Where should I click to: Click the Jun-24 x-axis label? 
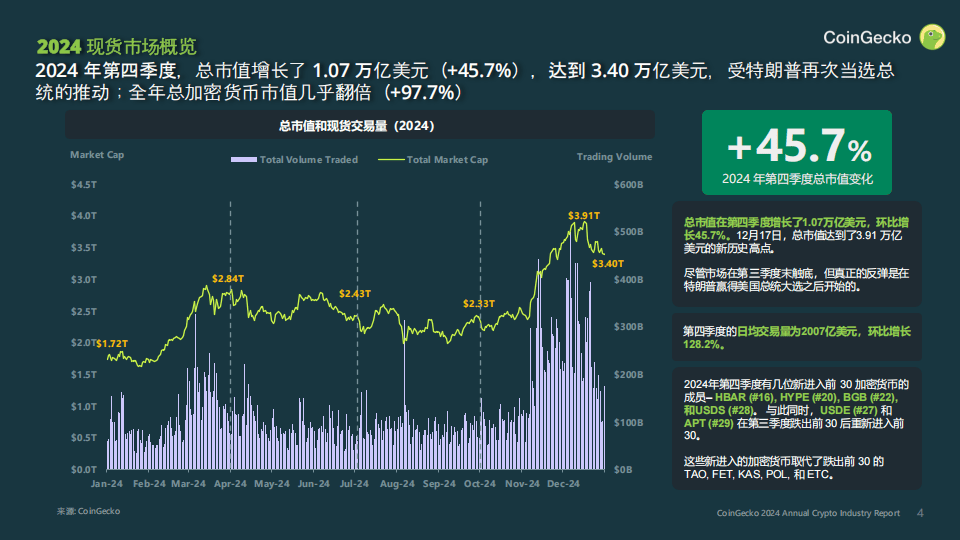coord(313,484)
